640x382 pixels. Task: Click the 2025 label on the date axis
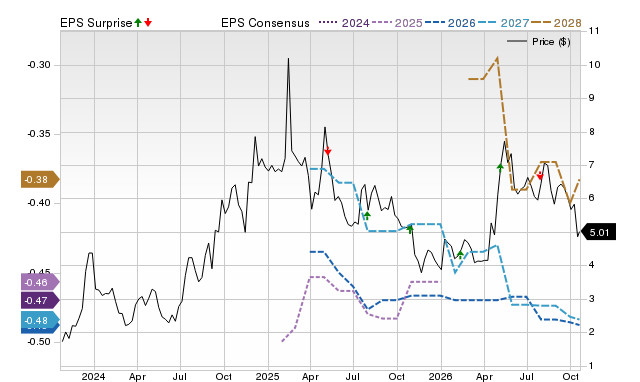(268, 376)
